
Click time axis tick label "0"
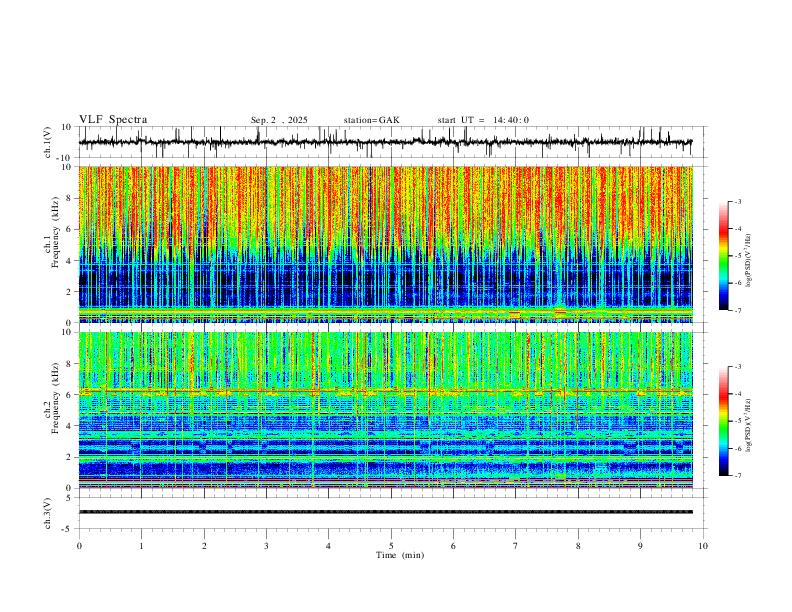coord(79,546)
